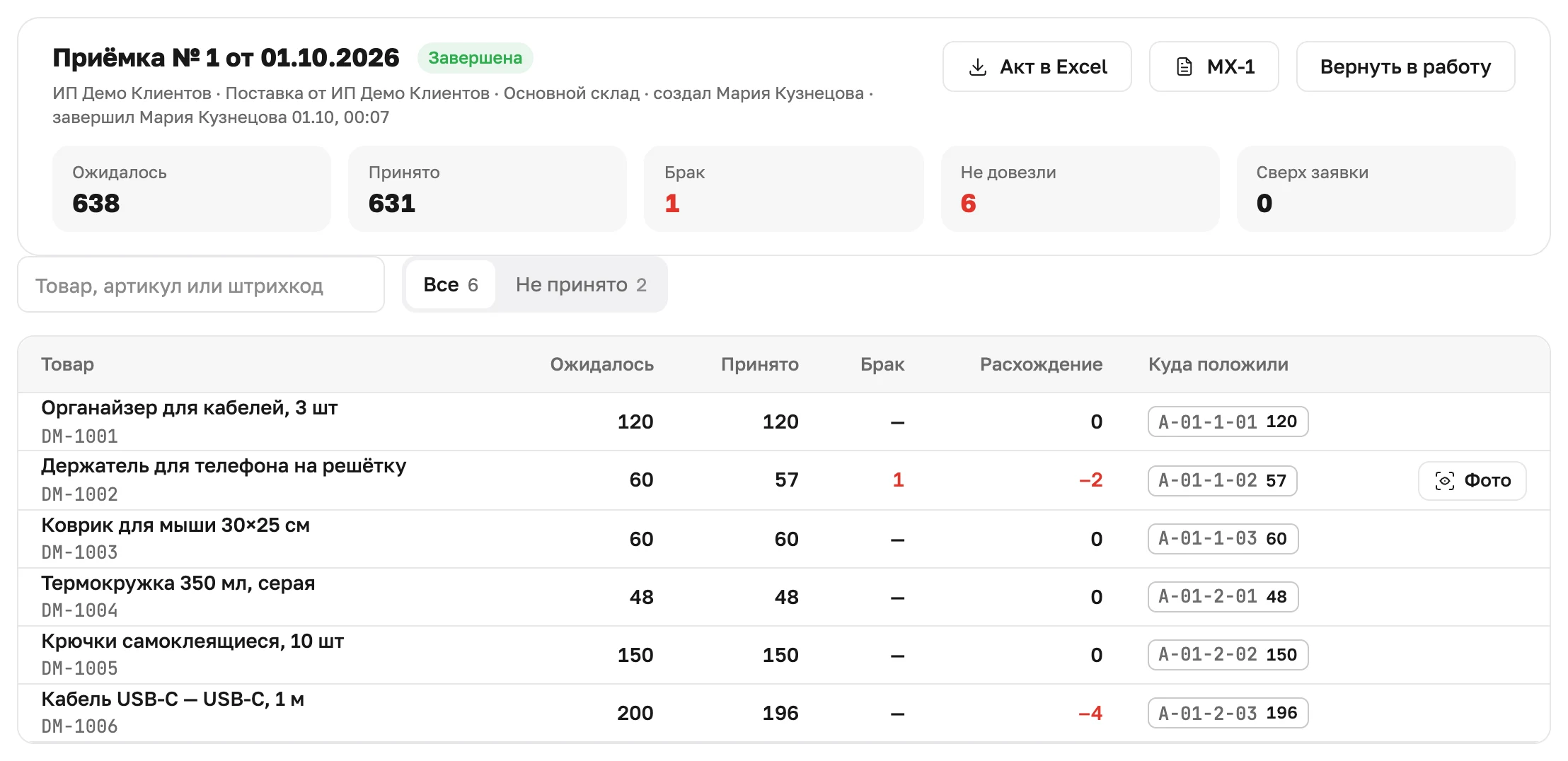1568x761 pixels.
Task: Select the Сверх заявки 0 summary card
Action: (1376, 189)
